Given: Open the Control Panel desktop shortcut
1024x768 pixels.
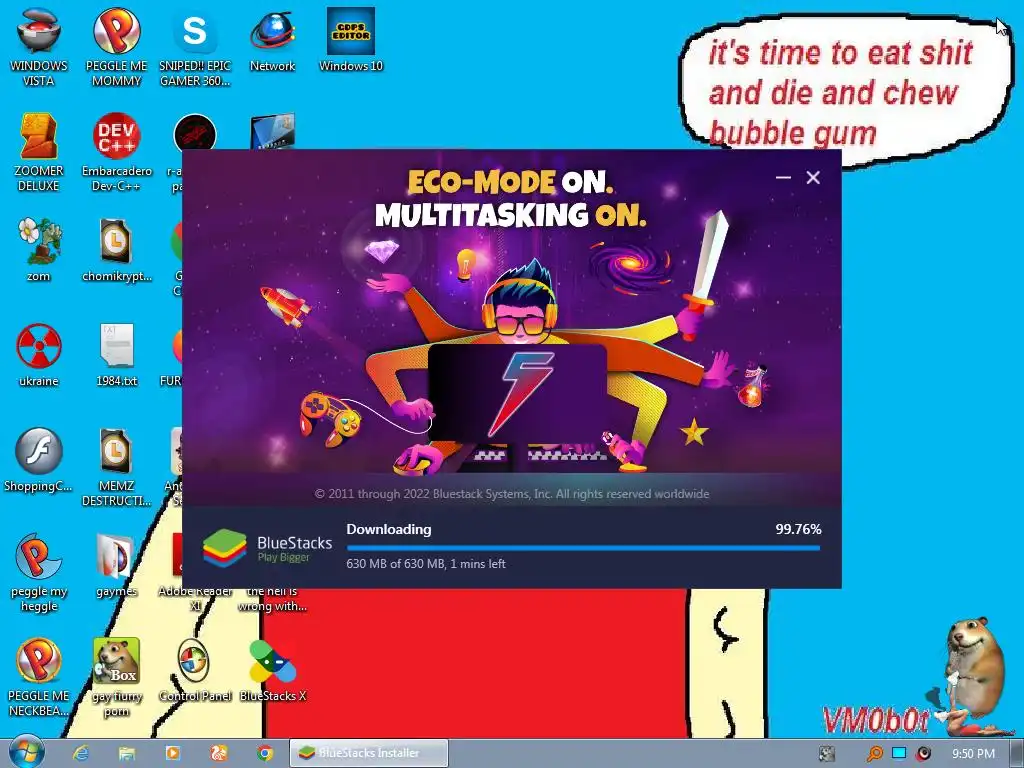Looking at the screenshot, I should pos(195,669).
